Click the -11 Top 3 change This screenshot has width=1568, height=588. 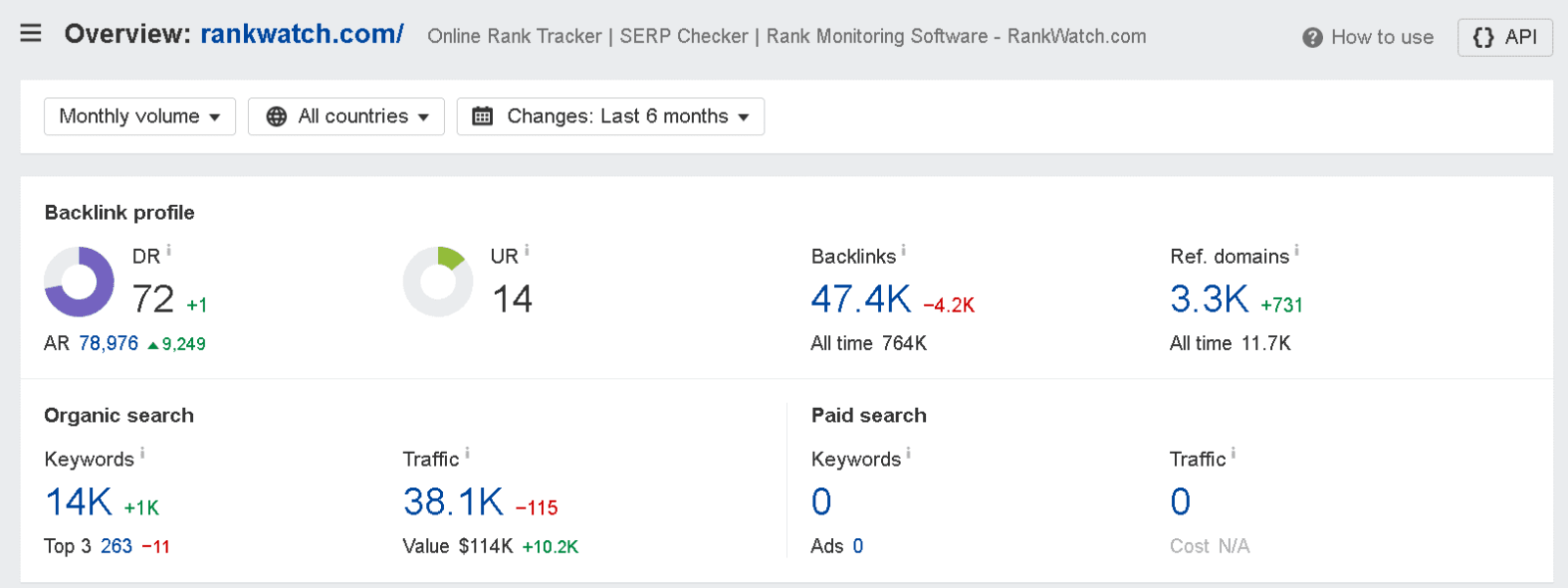156,547
